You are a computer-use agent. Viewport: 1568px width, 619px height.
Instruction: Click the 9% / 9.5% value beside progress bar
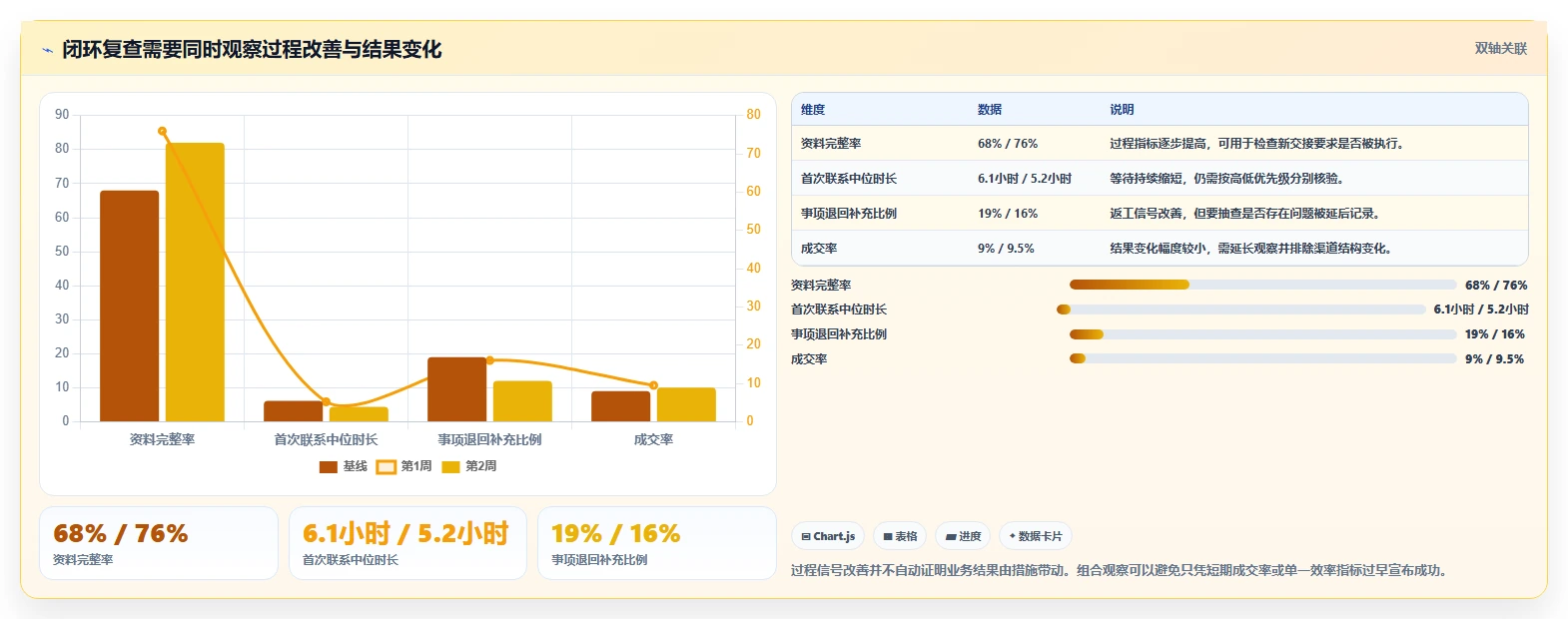pos(1494,359)
